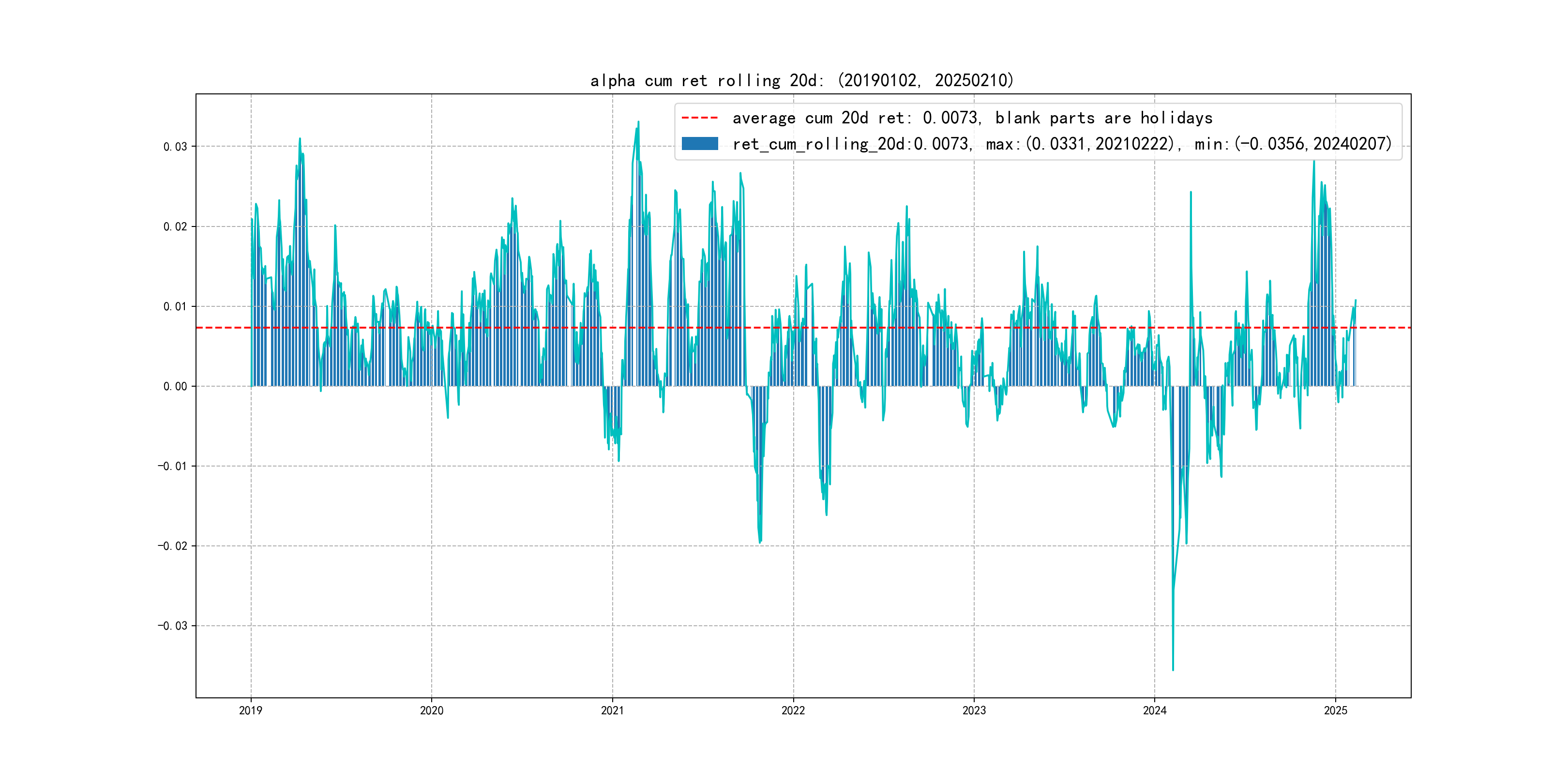Click the 2023 x-axis tick label

coord(974,710)
